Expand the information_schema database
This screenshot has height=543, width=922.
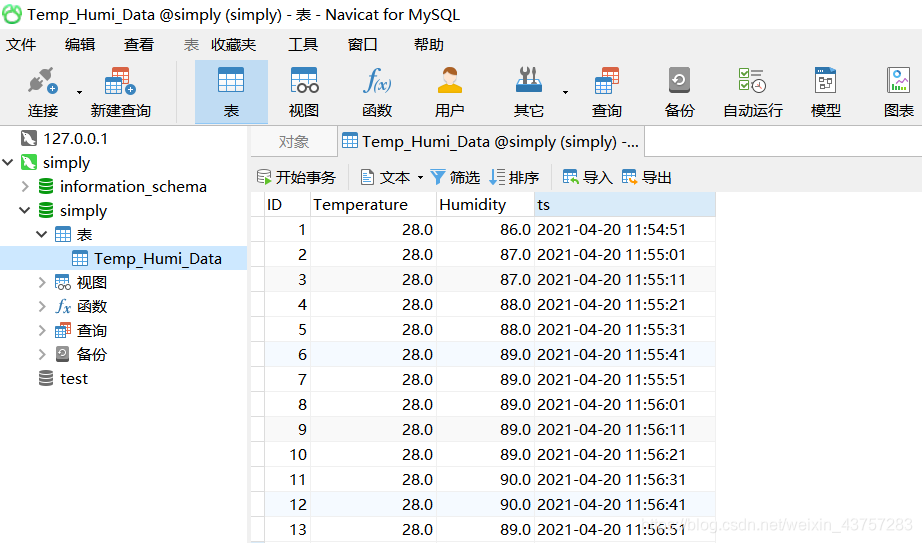[25, 186]
